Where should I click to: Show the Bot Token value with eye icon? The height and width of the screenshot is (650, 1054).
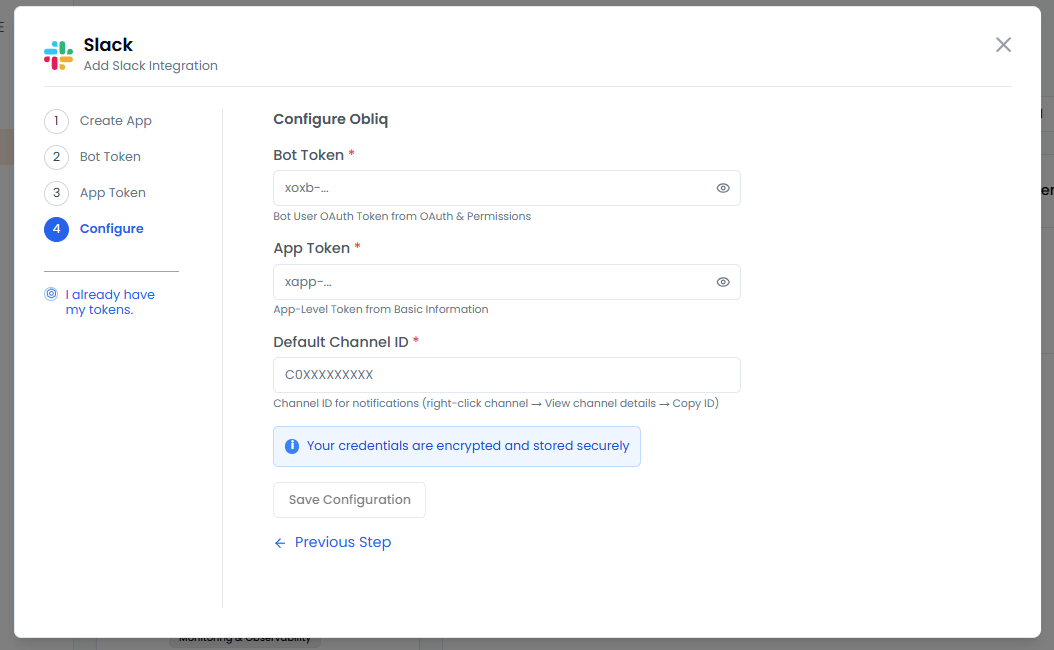[723, 188]
